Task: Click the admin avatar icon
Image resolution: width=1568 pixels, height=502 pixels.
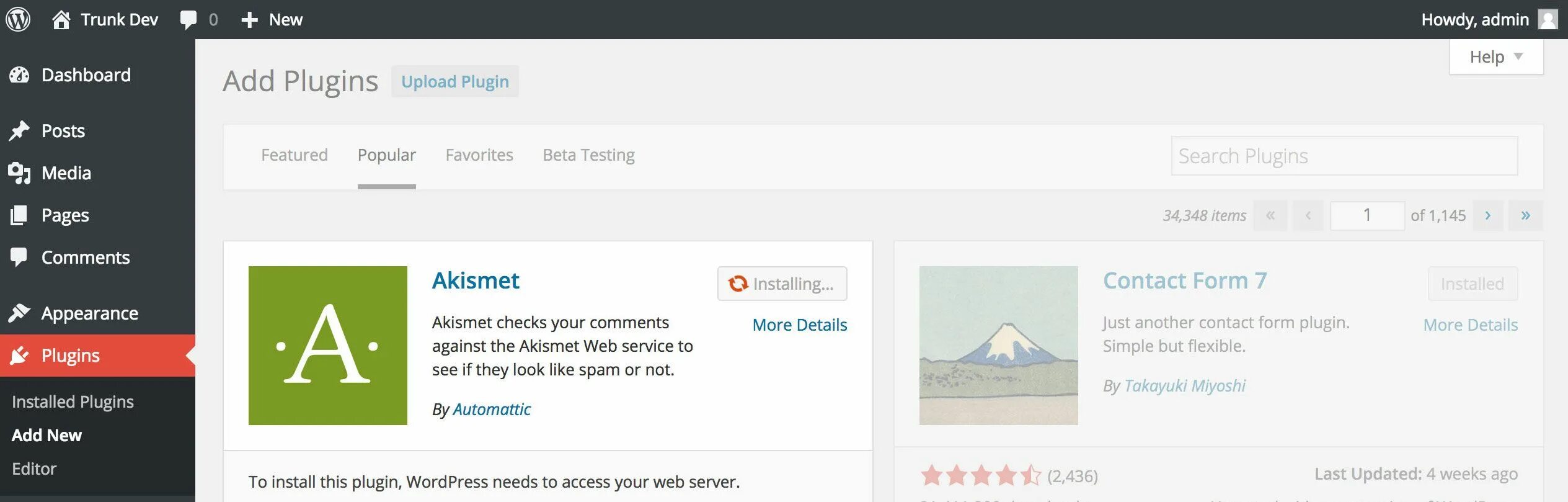Action: click(1548, 19)
